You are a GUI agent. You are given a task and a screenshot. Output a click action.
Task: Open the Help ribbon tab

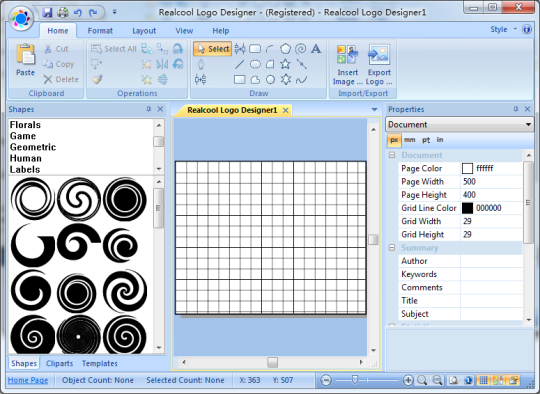(220, 31)
